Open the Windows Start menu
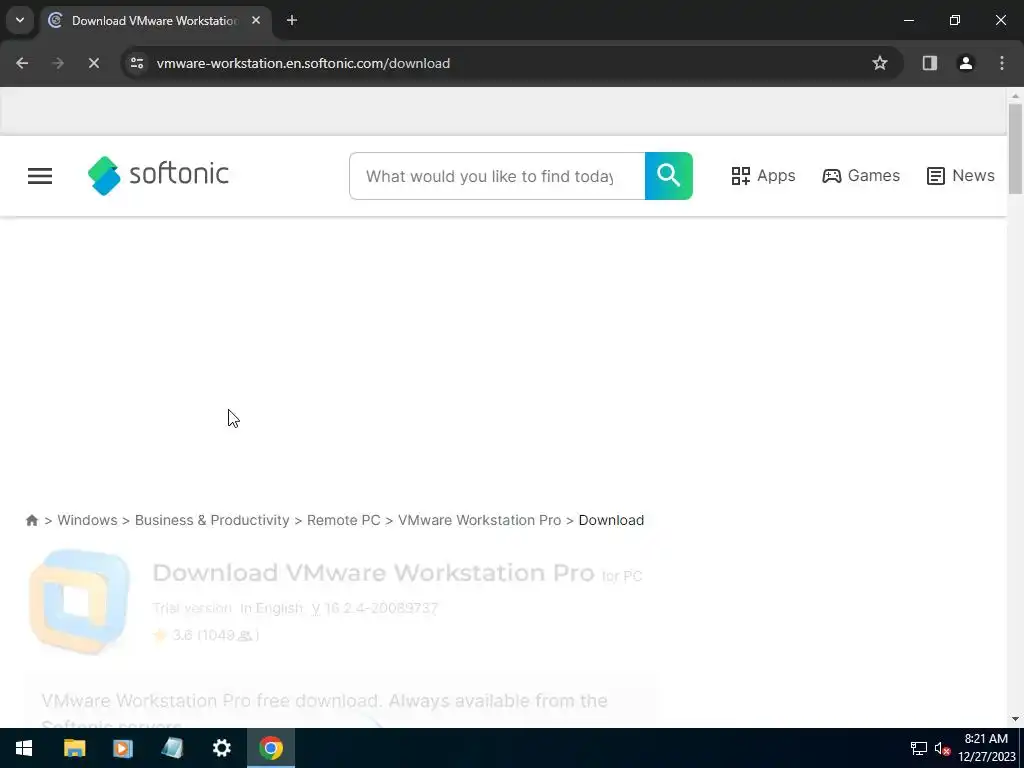 point(24,748)
